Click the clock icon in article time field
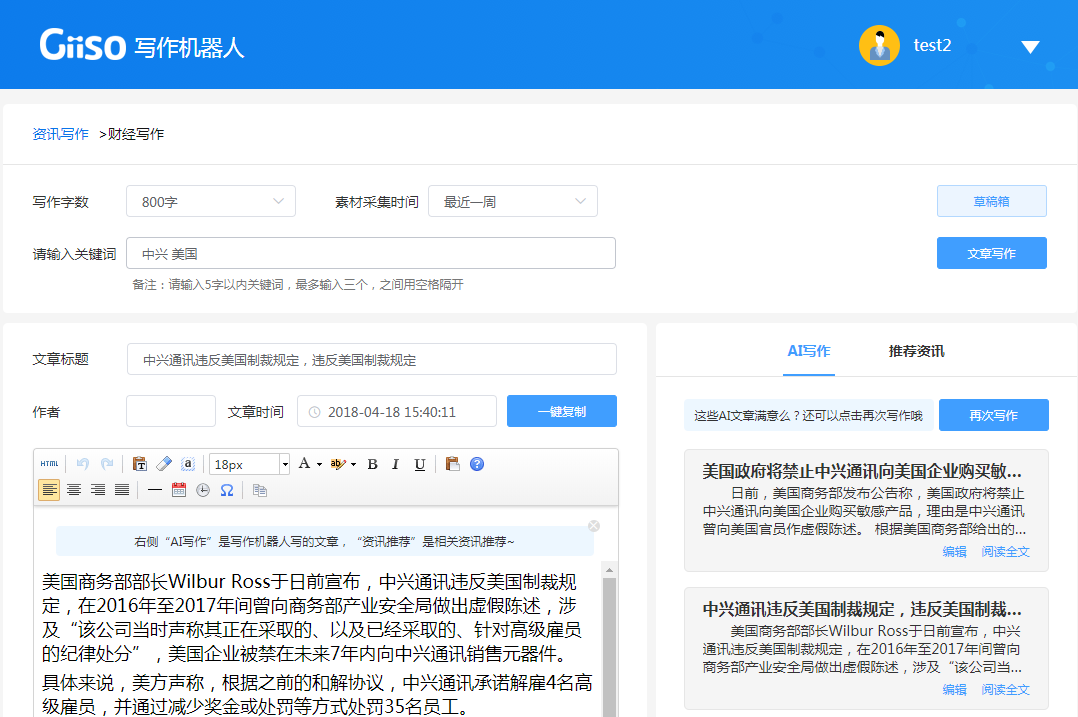 (314, 412)
